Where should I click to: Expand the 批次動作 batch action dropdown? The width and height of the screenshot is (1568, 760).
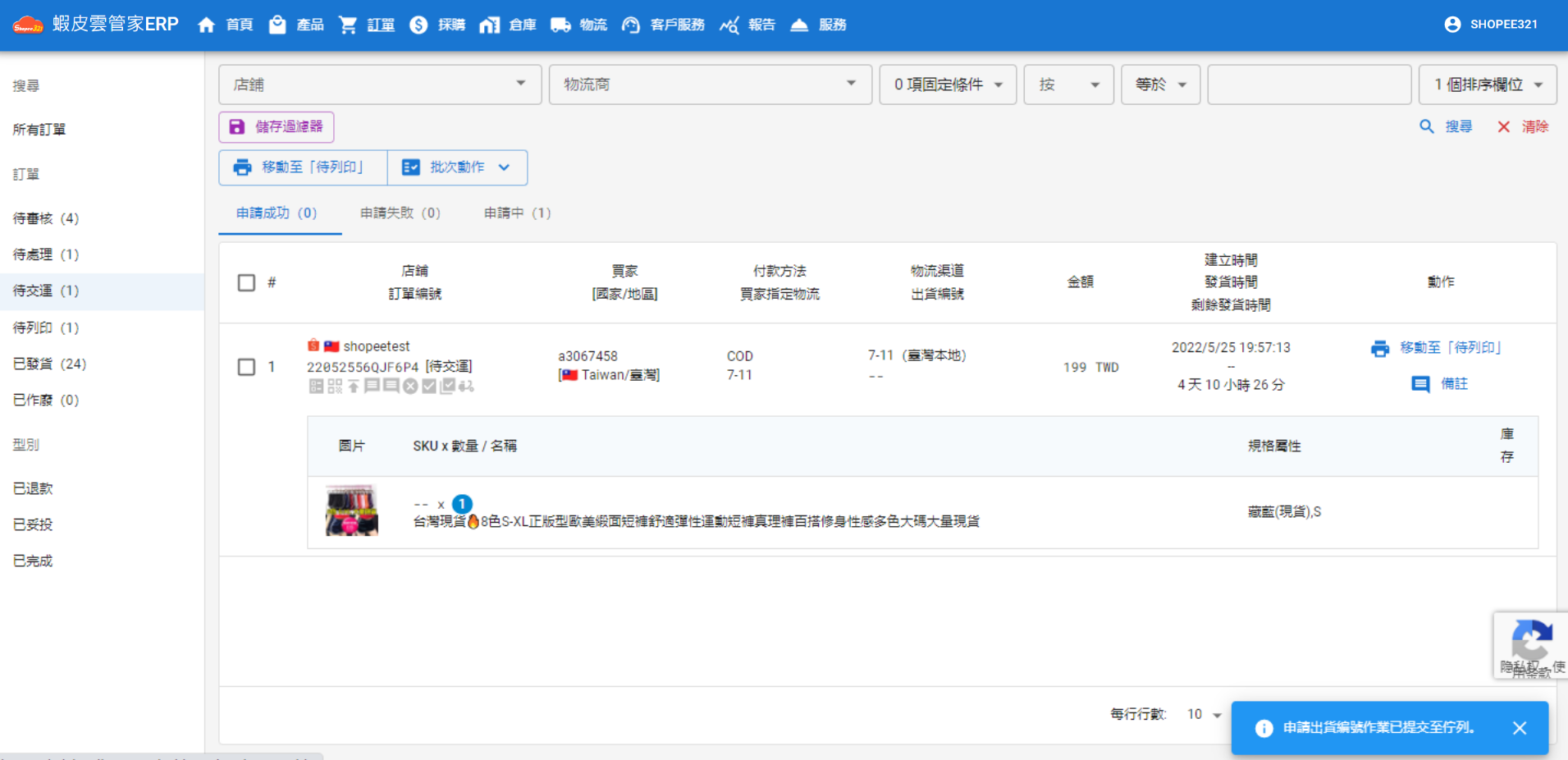(x=457, y=167)
